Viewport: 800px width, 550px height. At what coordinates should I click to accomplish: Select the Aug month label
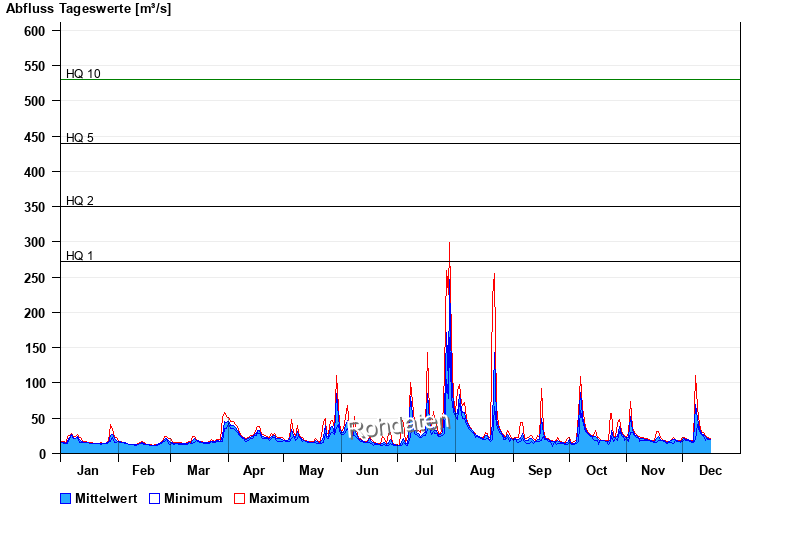pyautogui.click(x=482, y=471)
